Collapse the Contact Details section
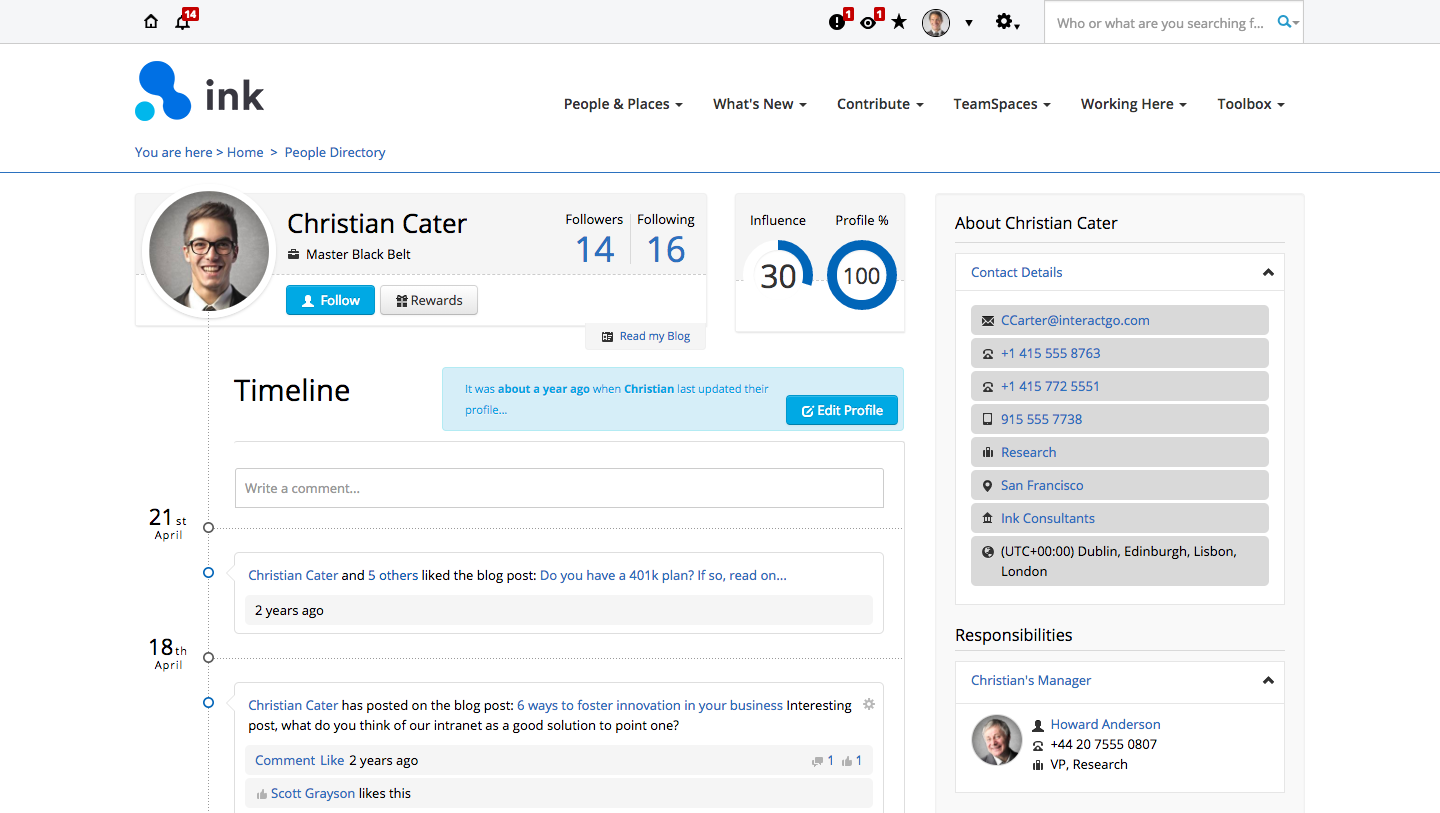Screen dimensions: 1440x813 [1268, 272]
